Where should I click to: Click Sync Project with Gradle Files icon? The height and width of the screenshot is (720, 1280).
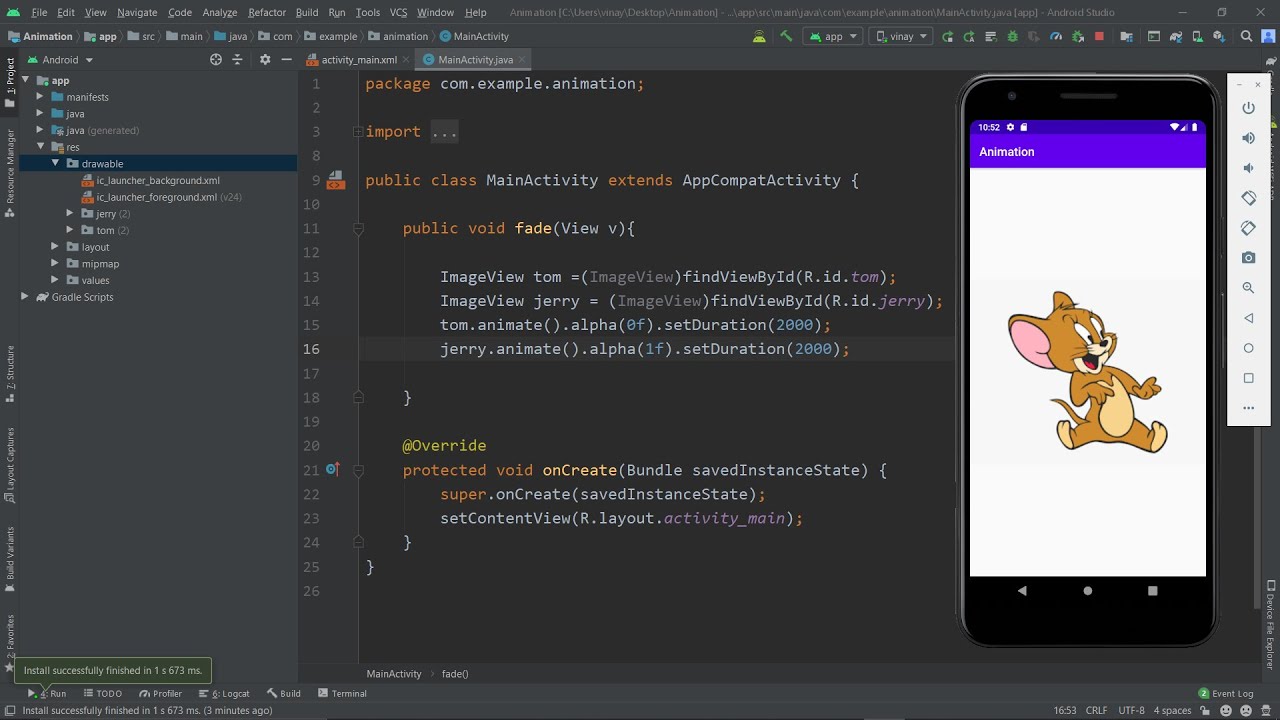click(1176, 36)
